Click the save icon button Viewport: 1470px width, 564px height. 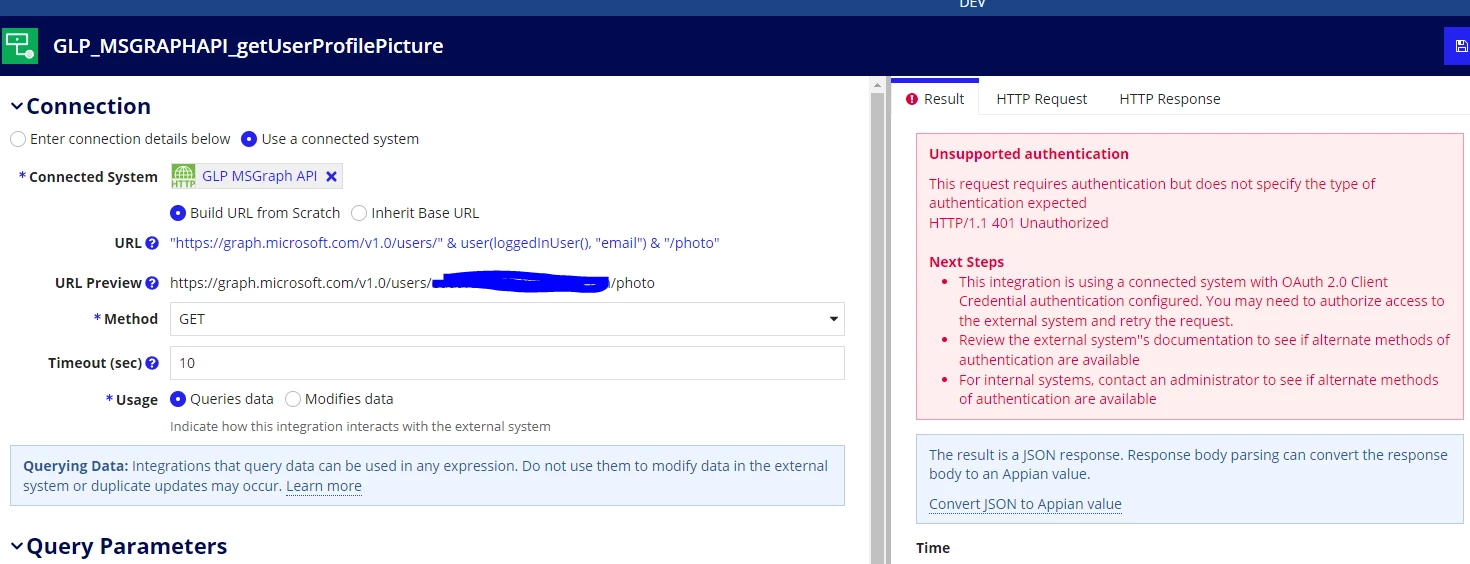(1458, 46)
